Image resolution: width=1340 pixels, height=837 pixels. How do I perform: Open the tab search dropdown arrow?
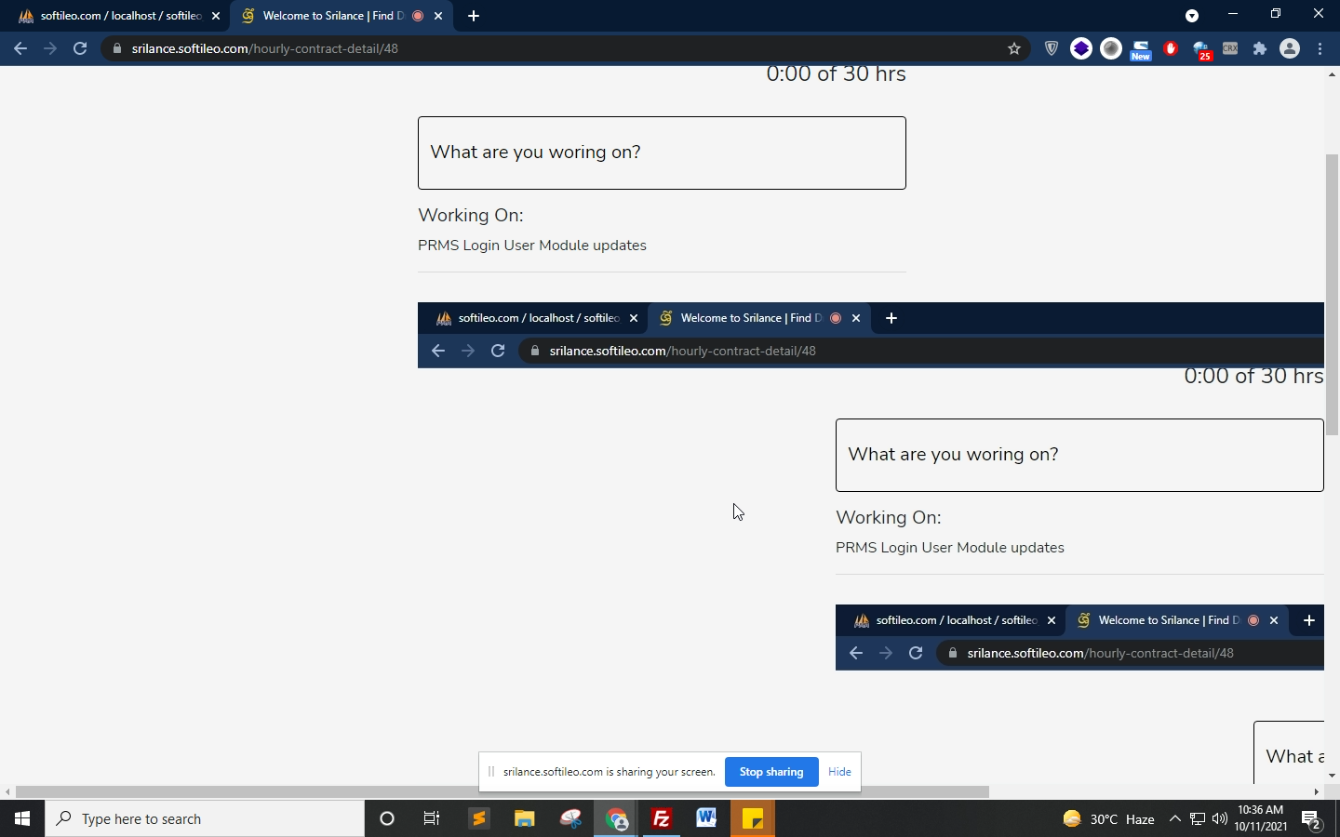coord(1192,16)
